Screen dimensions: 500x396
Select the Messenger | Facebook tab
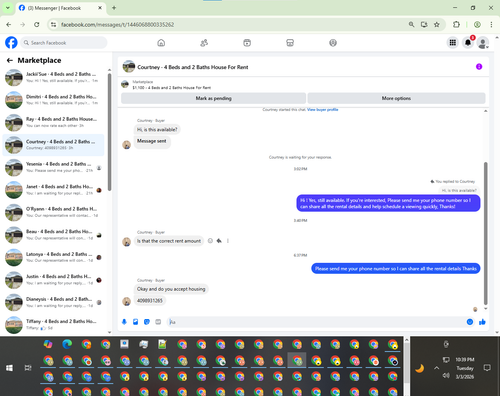(60, 8)
